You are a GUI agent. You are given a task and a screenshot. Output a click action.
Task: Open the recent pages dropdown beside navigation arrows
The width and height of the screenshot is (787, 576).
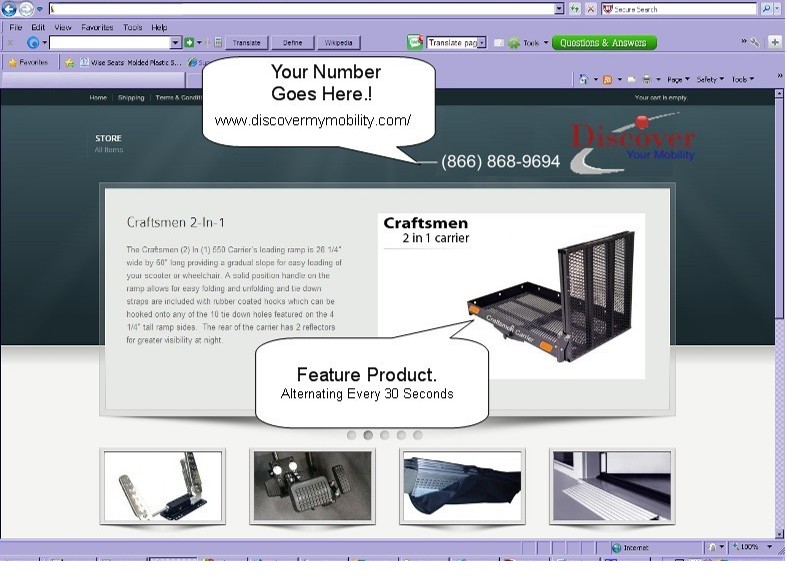(x=40, y=9)
